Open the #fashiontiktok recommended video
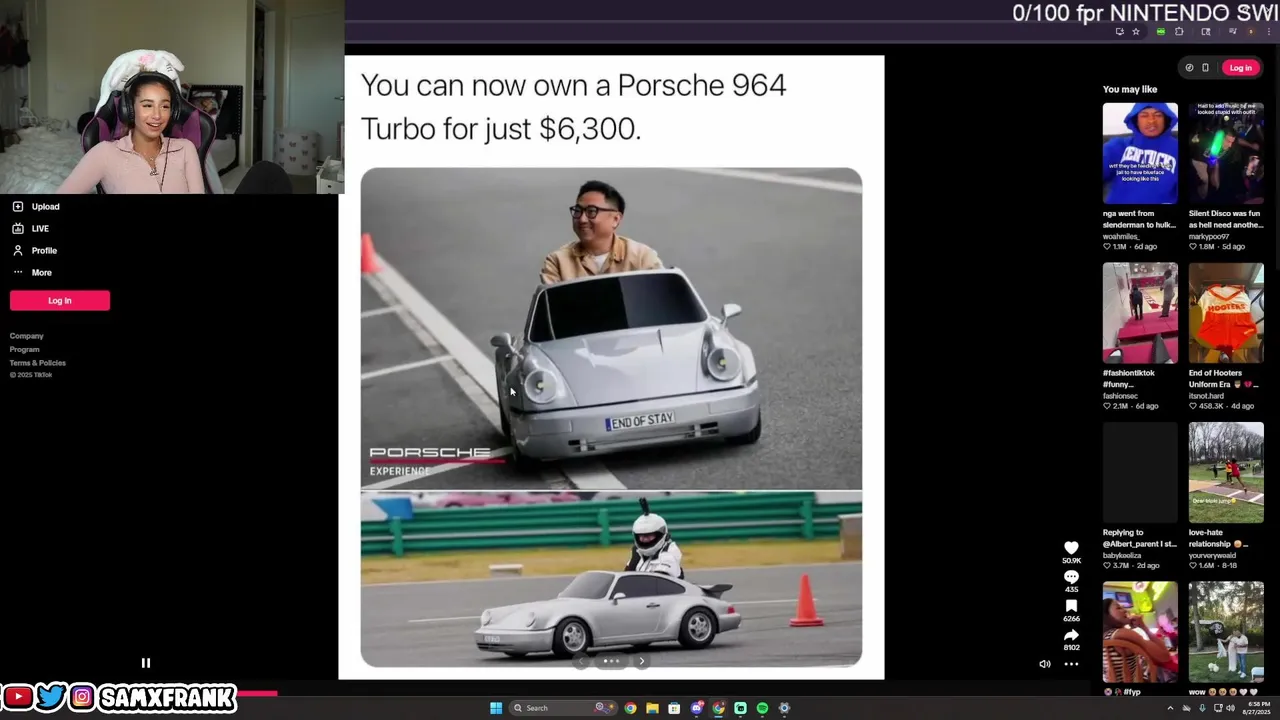Screen dimensions: 1280x720 click(1140, 313)
